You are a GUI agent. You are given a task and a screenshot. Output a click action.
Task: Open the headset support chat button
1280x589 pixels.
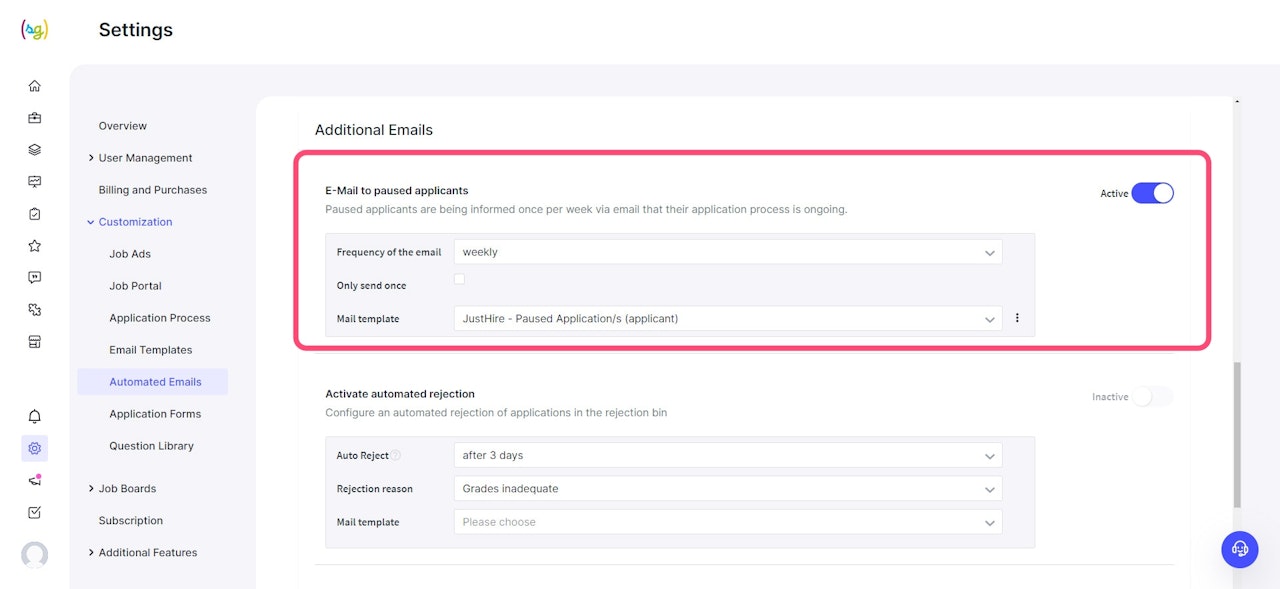coord(1240,549)
